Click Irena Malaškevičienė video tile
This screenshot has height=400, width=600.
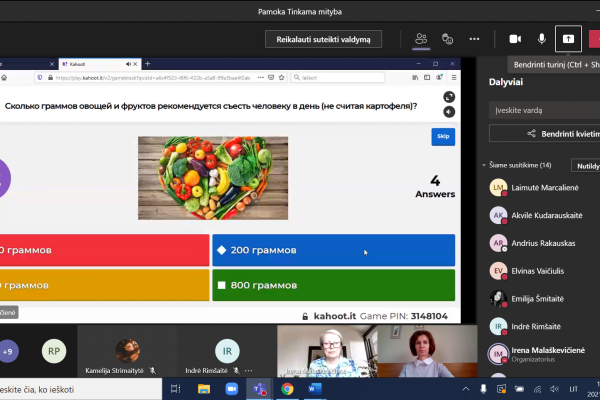click(x=327, y=351)
